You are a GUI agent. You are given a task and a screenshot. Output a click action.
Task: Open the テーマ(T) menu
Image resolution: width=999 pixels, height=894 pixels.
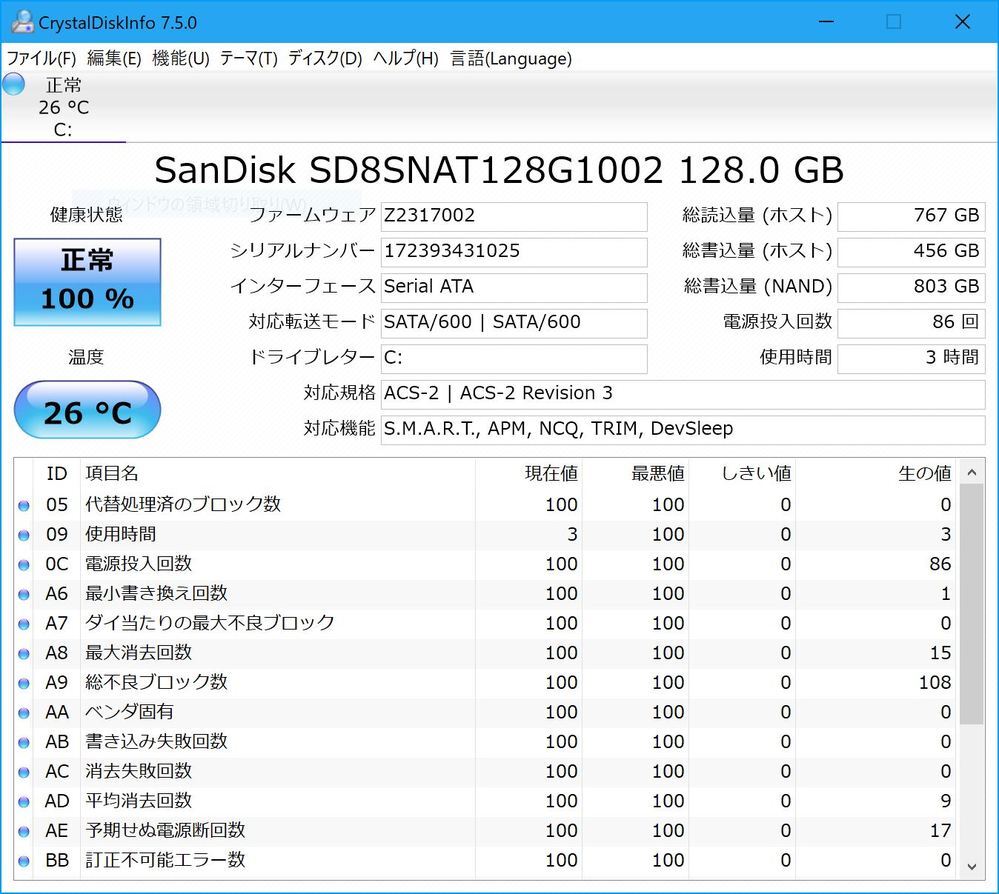point(248,59)
